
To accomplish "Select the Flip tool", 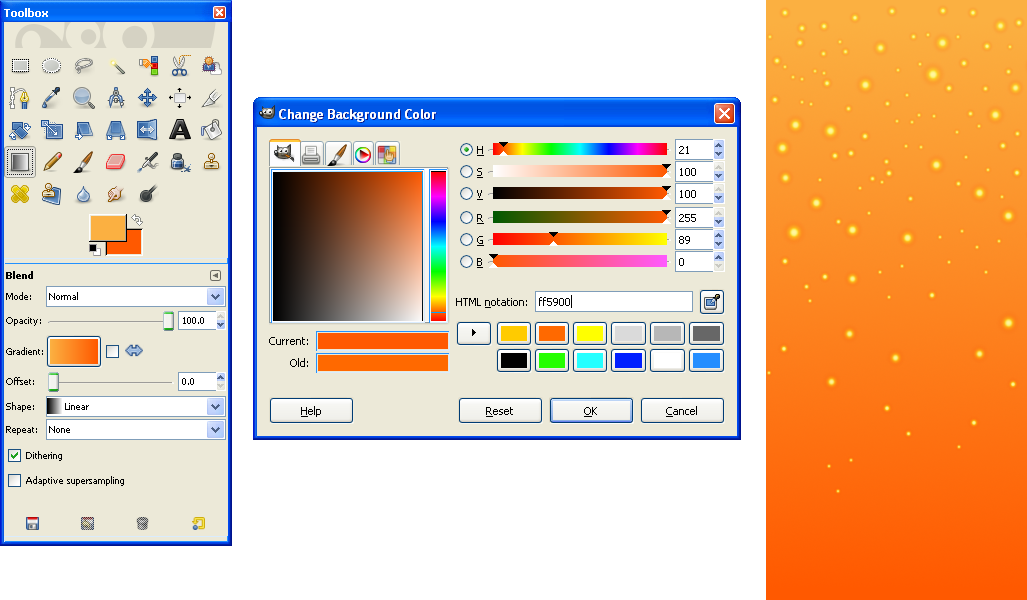I will [147, 130].
